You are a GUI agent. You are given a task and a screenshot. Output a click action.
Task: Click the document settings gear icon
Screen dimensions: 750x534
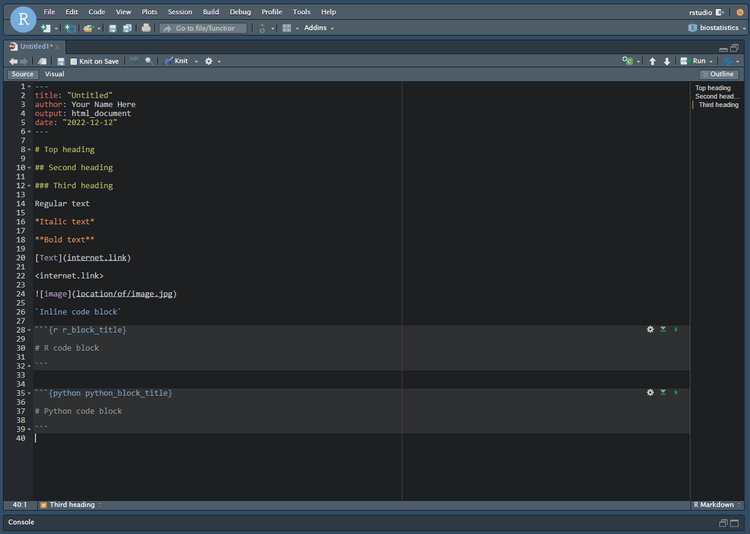tap(209, 61)
